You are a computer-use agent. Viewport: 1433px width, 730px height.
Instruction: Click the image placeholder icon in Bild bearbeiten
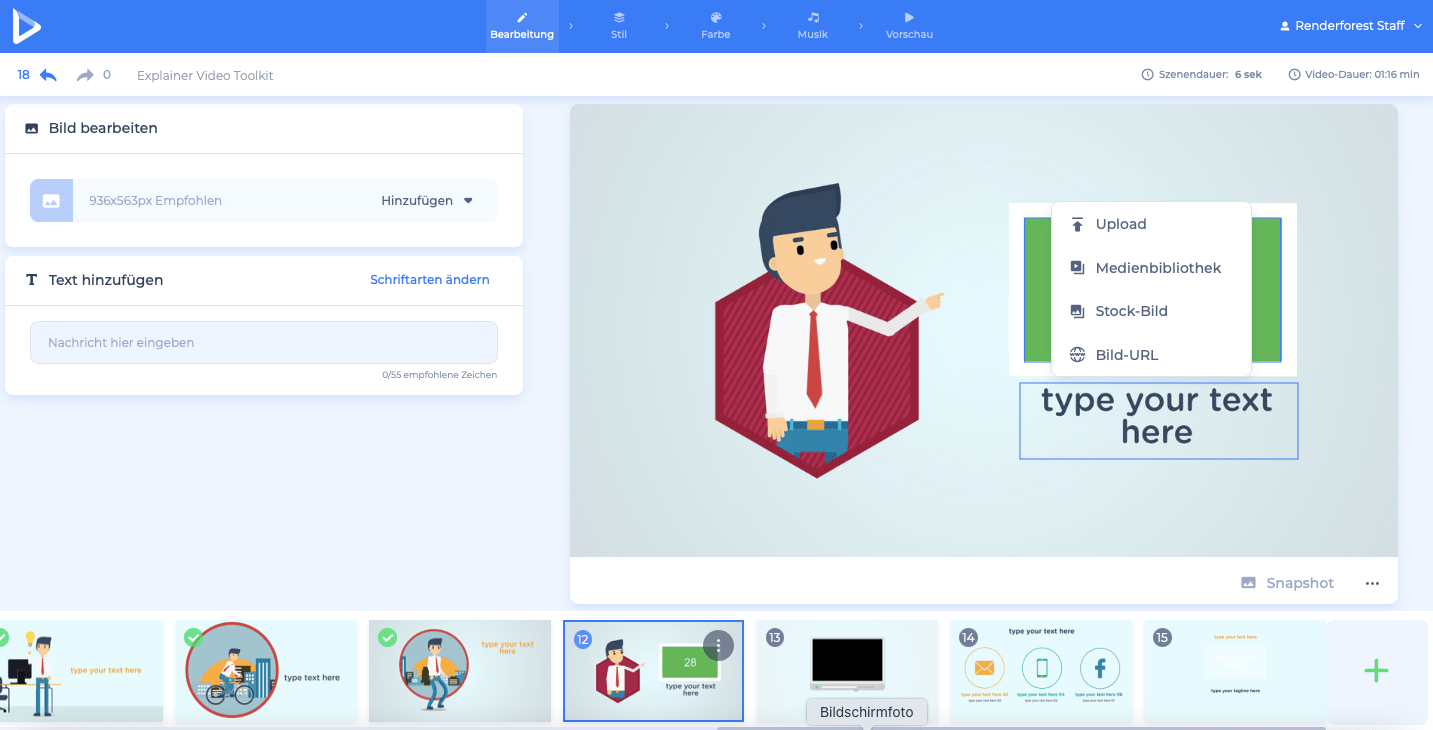[x=51, y=201]
